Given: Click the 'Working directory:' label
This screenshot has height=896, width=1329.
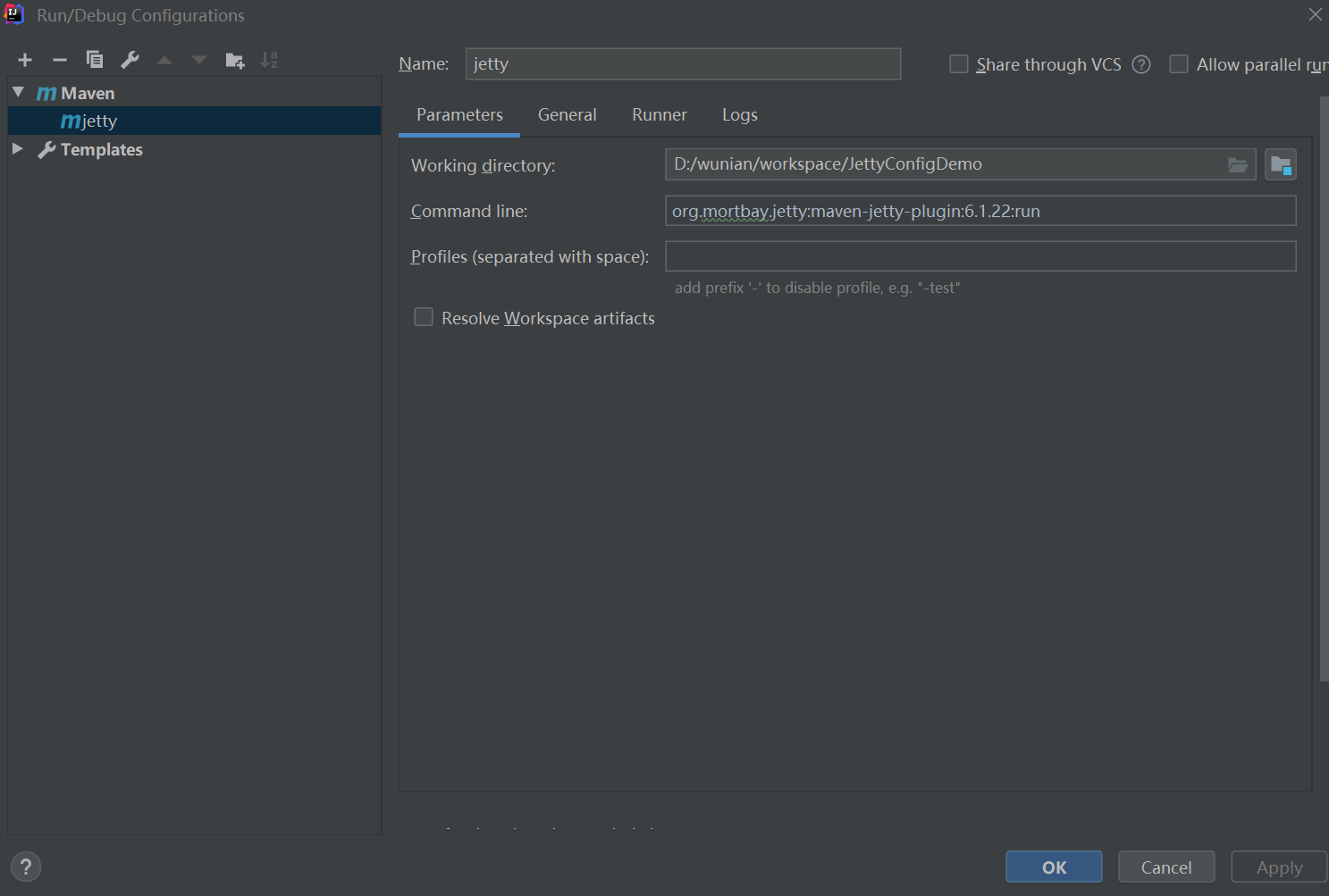Looking at the screenshot, I should tap(483, 165).
